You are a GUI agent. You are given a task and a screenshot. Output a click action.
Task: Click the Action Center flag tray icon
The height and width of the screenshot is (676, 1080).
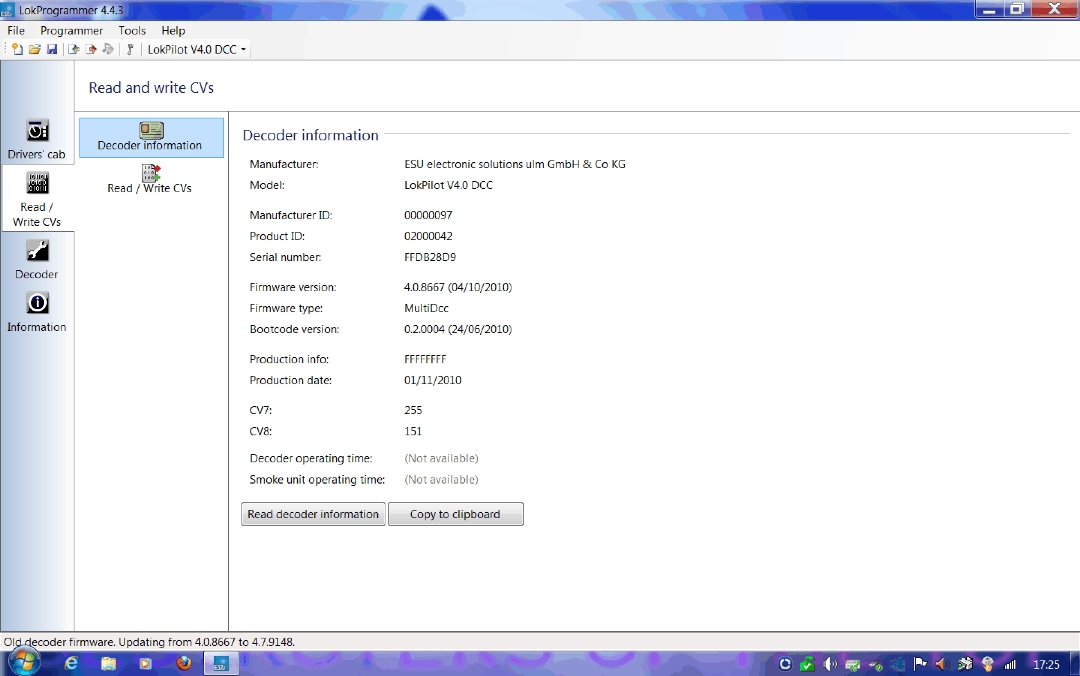point(920,664)
